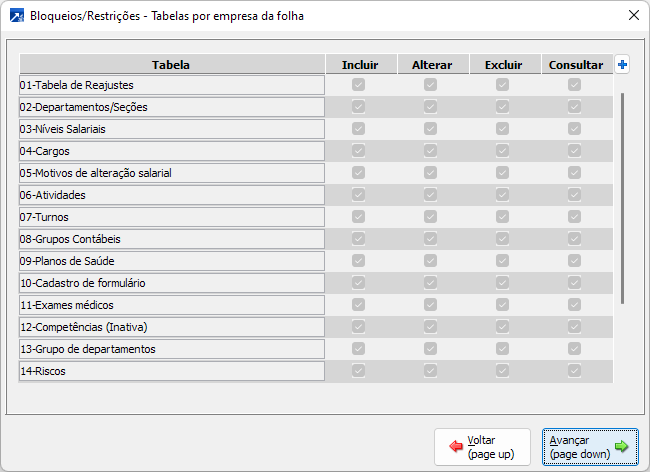Click the green arrow on Avançar button

(621, 447)
